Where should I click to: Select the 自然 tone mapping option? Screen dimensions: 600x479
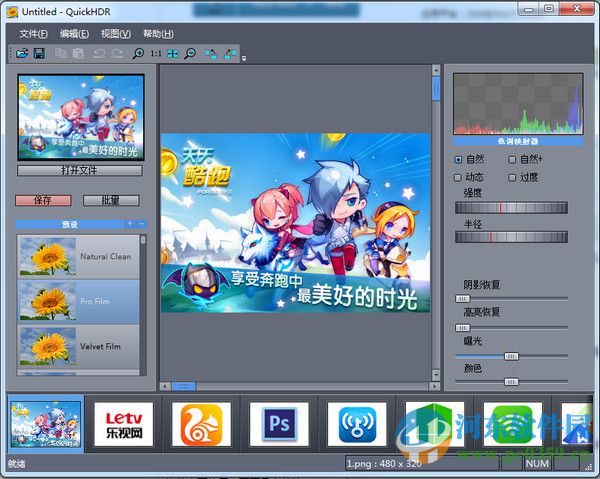pos(470,159)
